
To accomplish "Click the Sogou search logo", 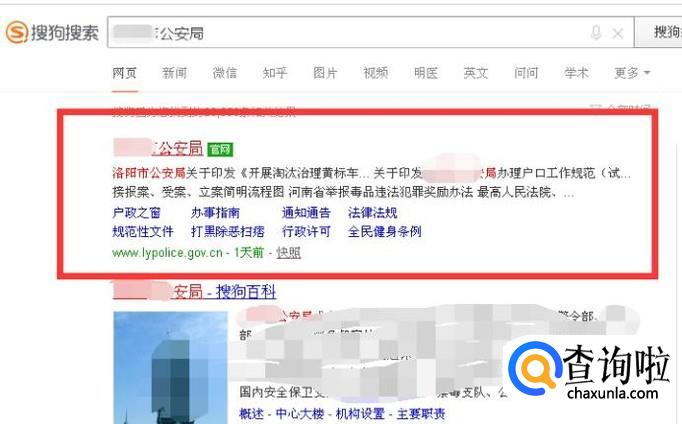I will click(52, 33).
